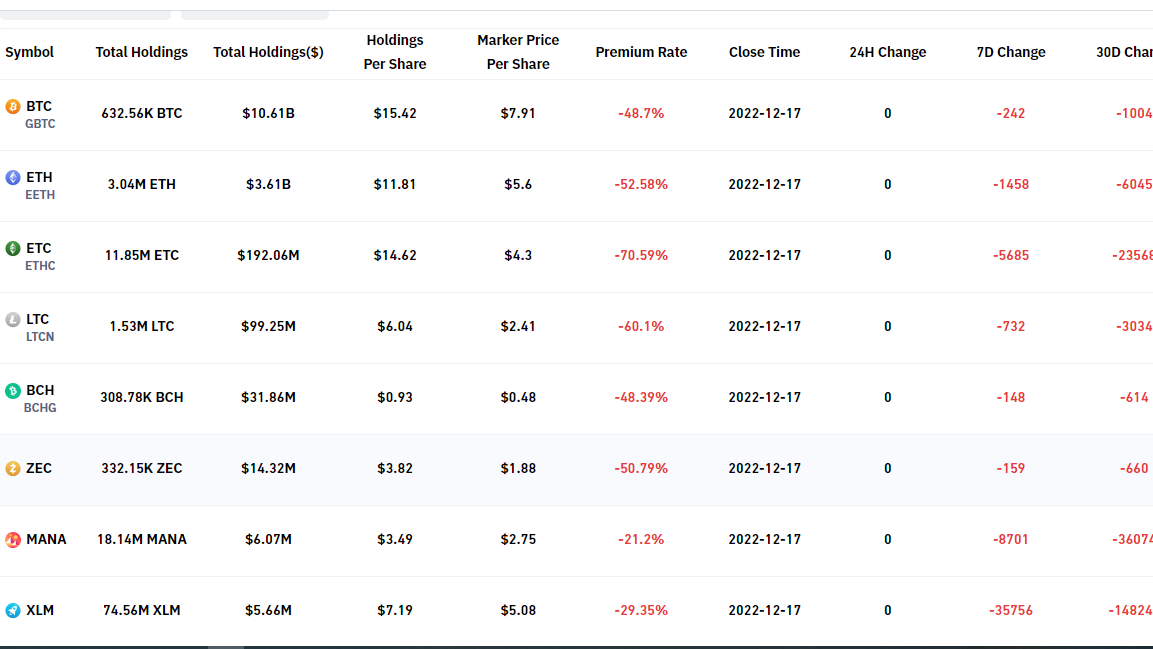Sort by Premium Rate column header
The image size is (1153, 649).
tap(641, 52)
